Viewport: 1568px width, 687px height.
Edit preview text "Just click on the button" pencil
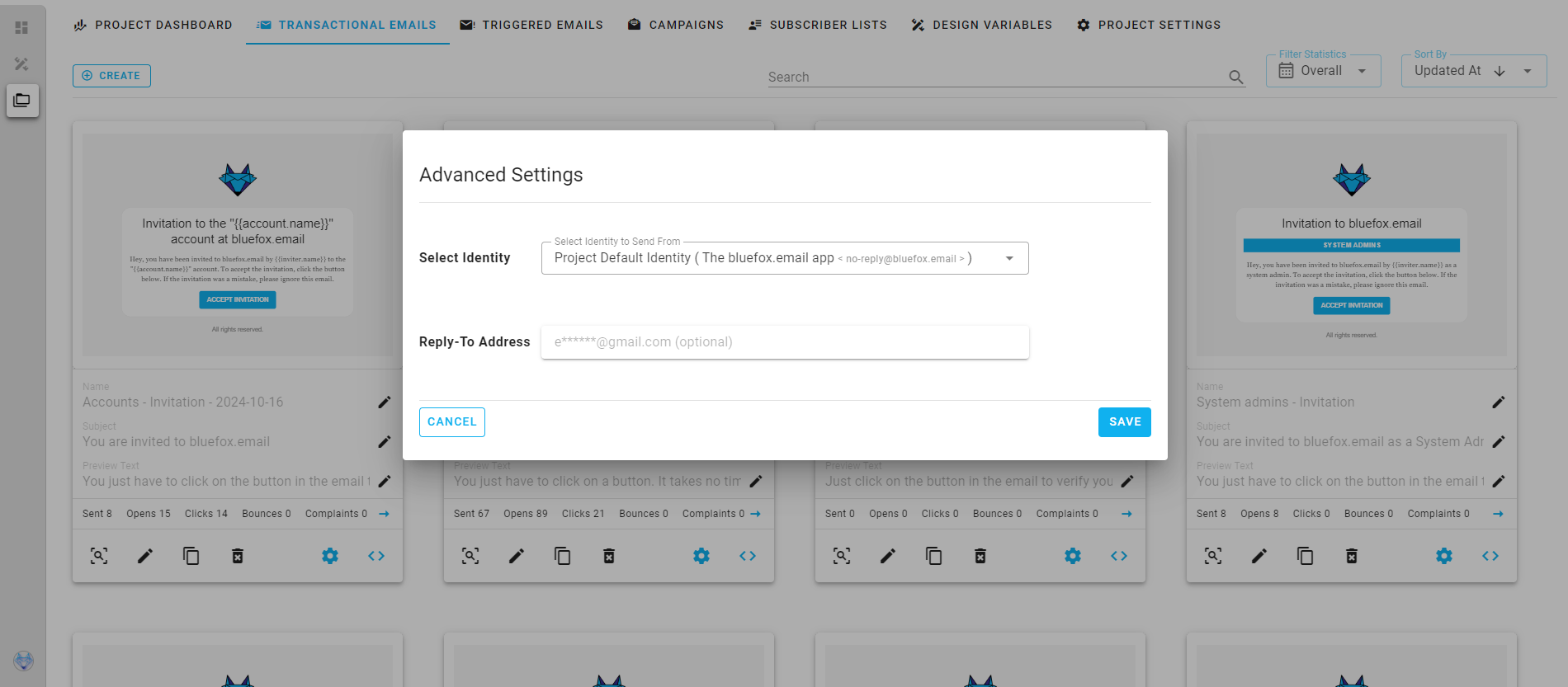click(1126, 482)
